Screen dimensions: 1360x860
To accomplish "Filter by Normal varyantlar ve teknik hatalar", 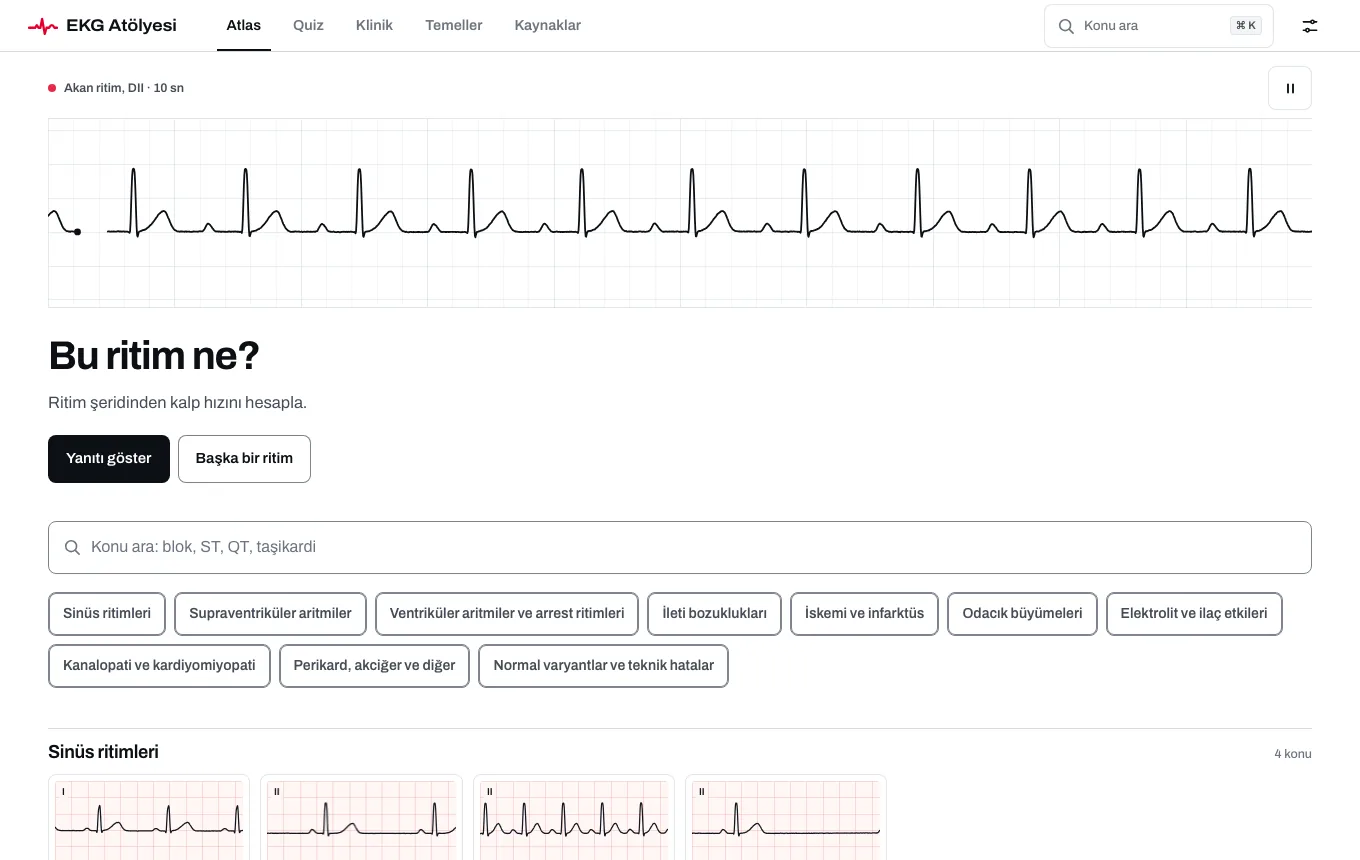I will pos(604,666).
